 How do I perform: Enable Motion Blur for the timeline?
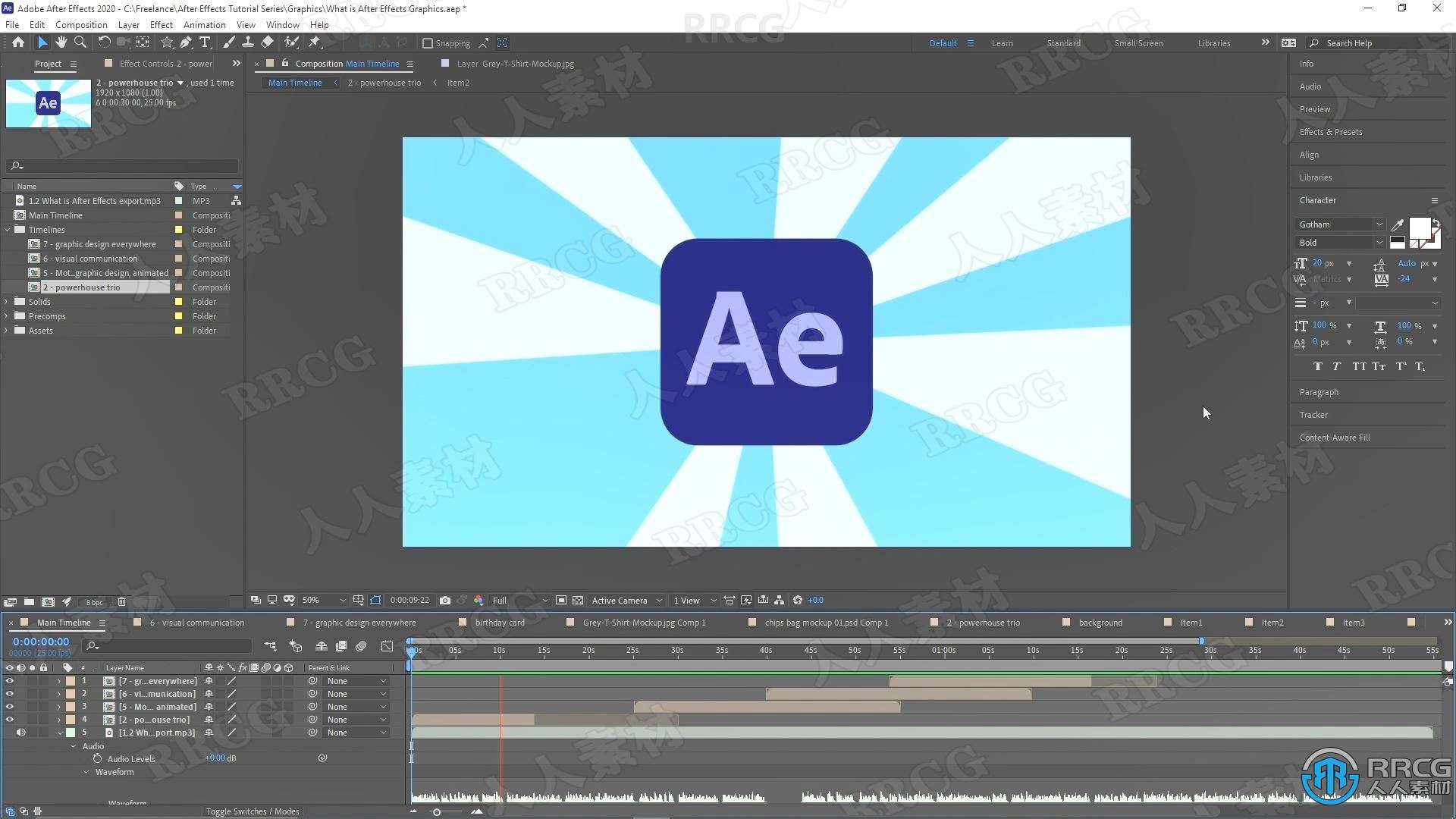tap(361, 646)
